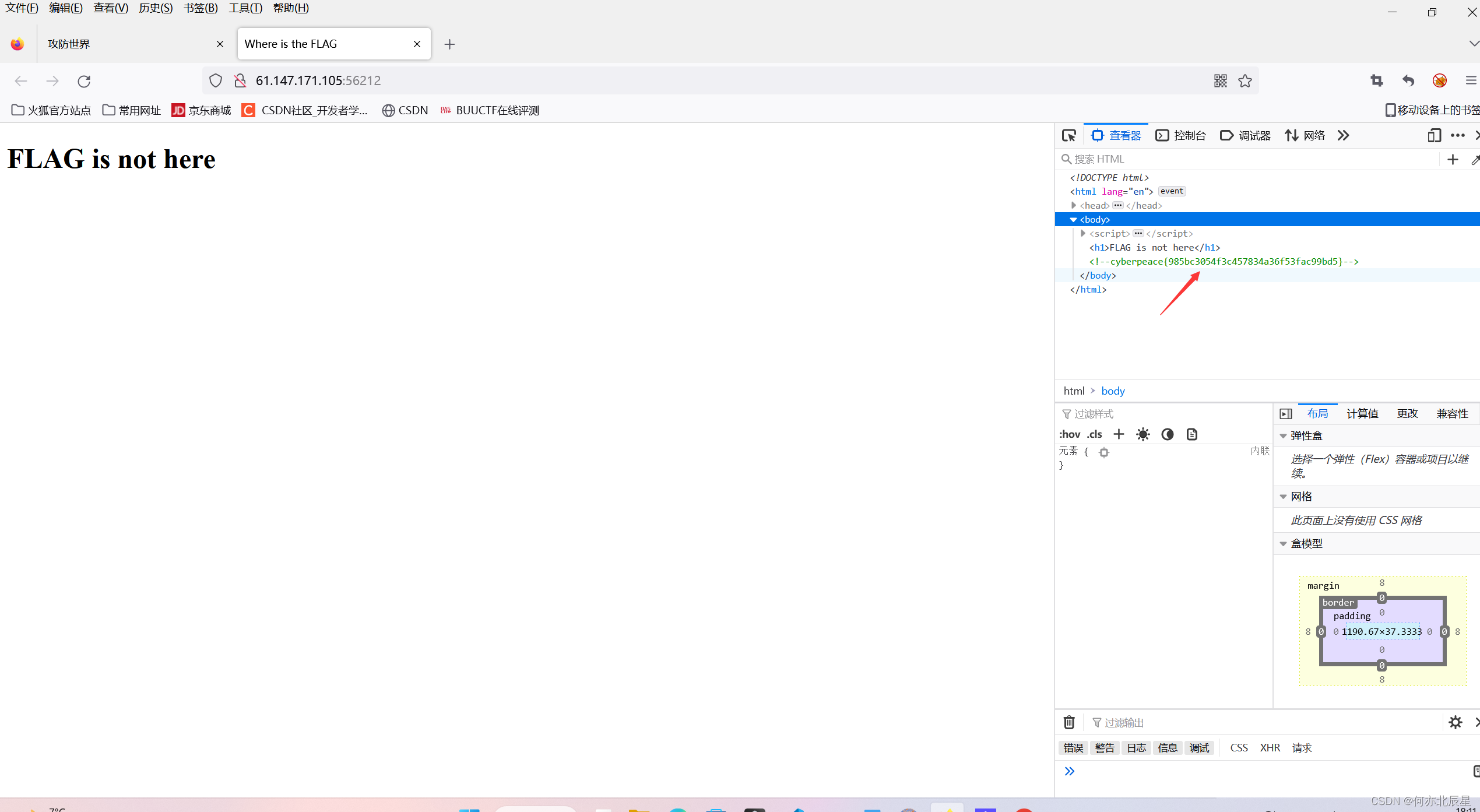Toggle .cls class panel
This screenshot has height=812, width=1480.
pyautogui.click(x=1095, y=434)
